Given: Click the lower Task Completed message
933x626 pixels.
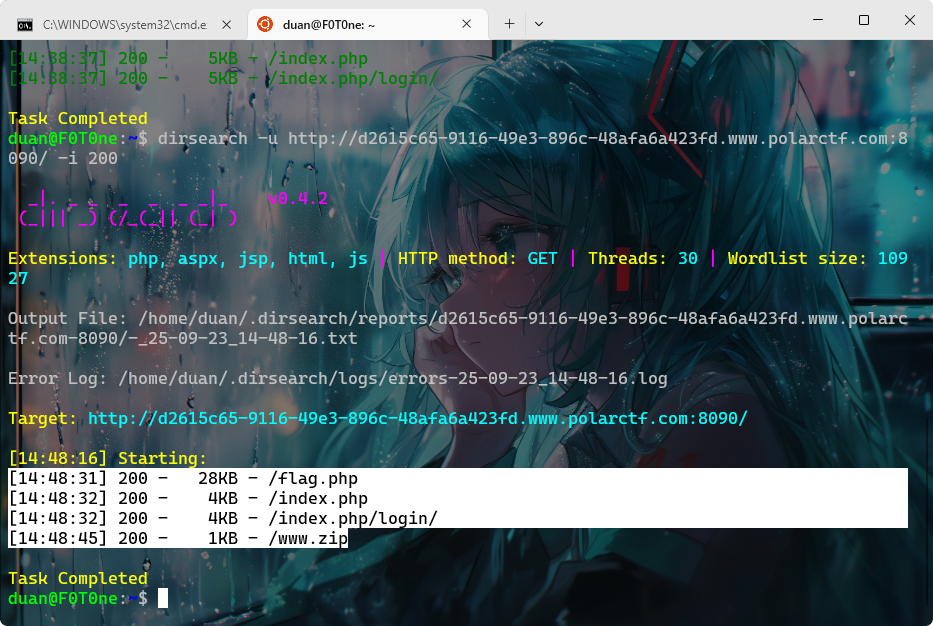Looking at the screenshot, I should (x=78, y=578).
